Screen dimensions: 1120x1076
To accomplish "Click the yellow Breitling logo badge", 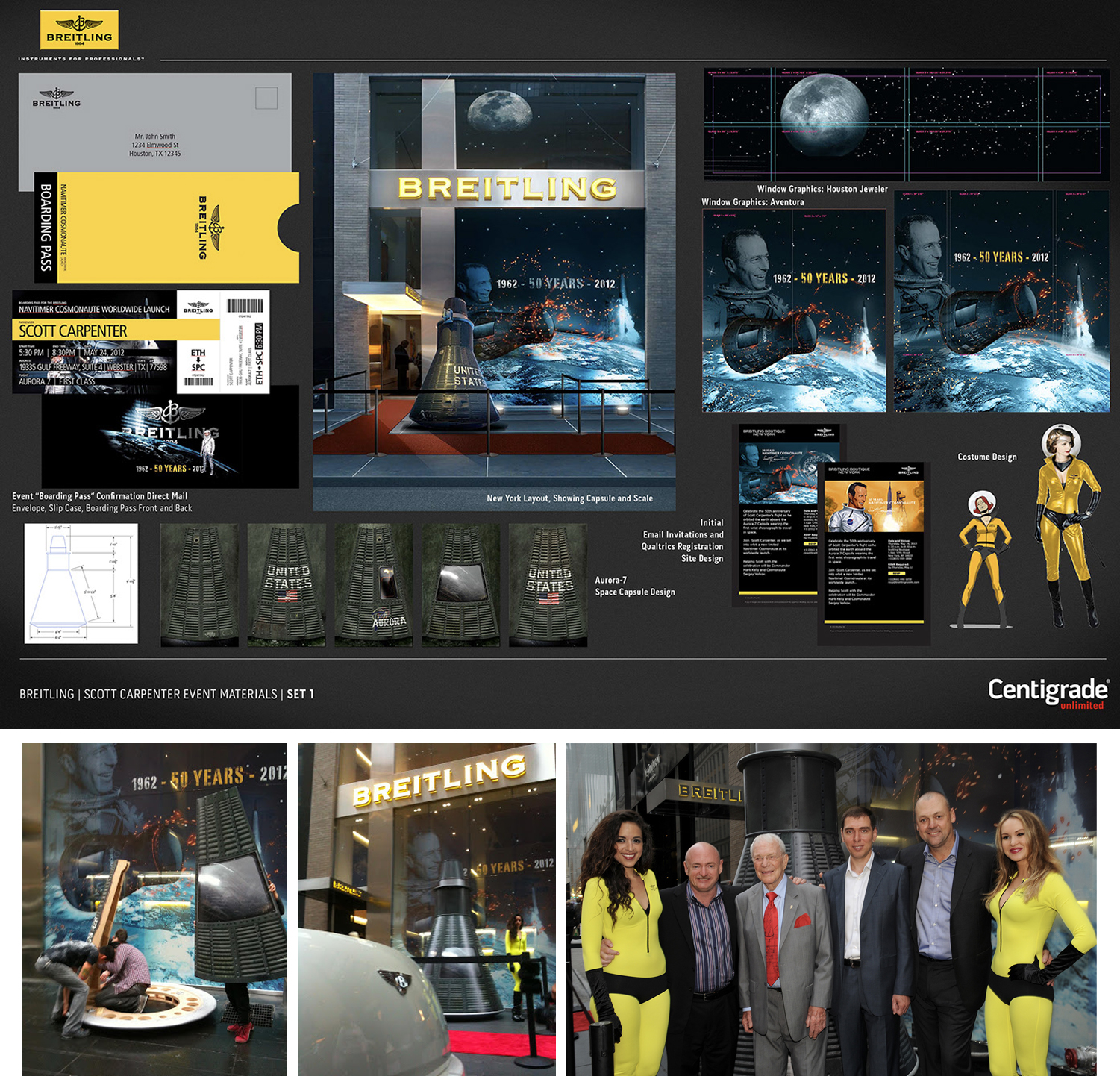I will click(x=78, y=30).
